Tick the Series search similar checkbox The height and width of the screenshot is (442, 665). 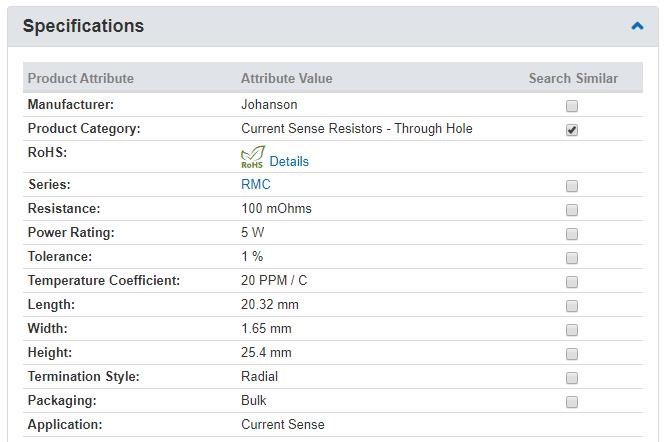click(572, 186)
